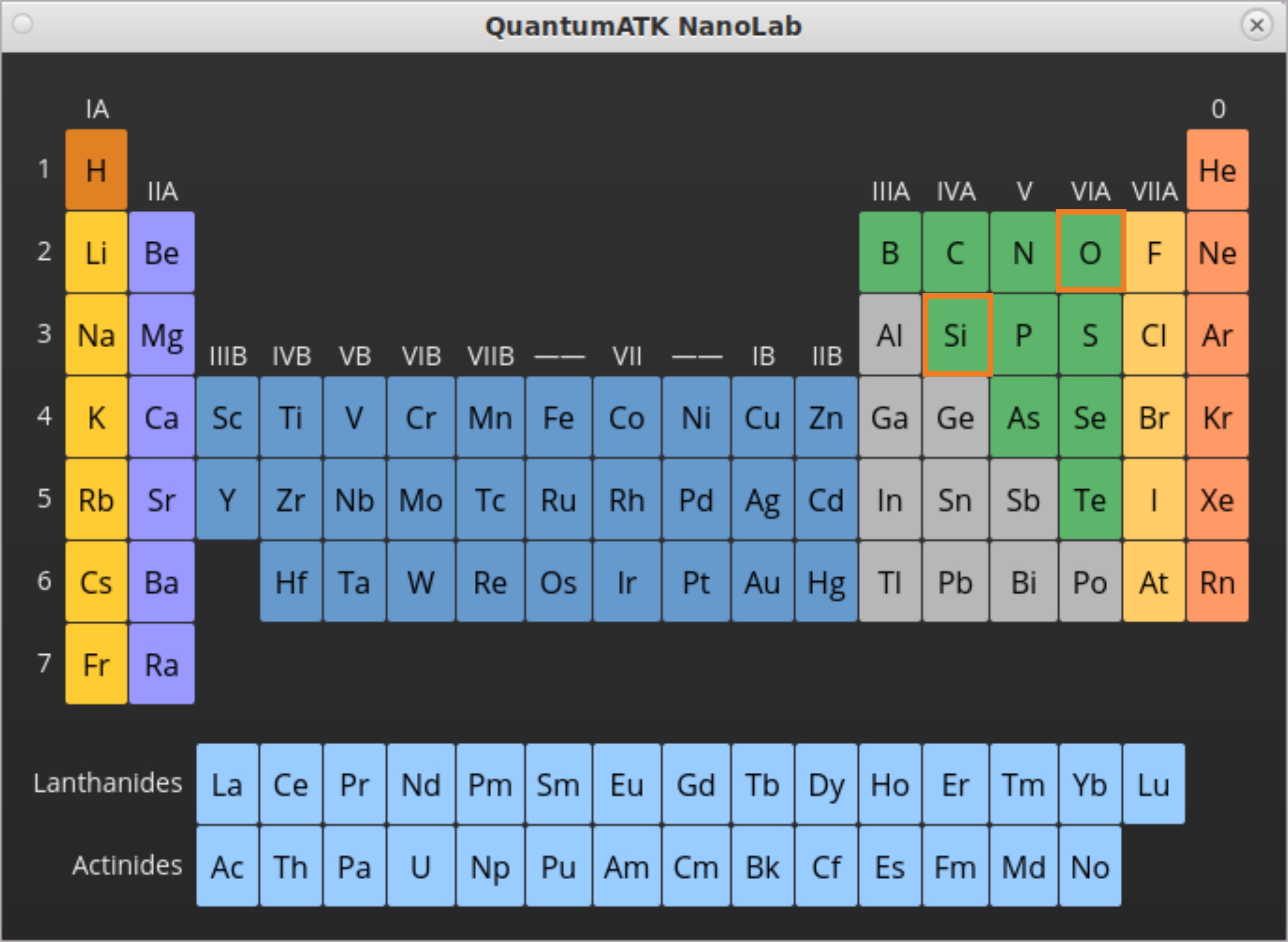Choose Manganese (Mn) tile
Image resolution: width=1288 pixels, height=942 pixels.
pos(490,417)
